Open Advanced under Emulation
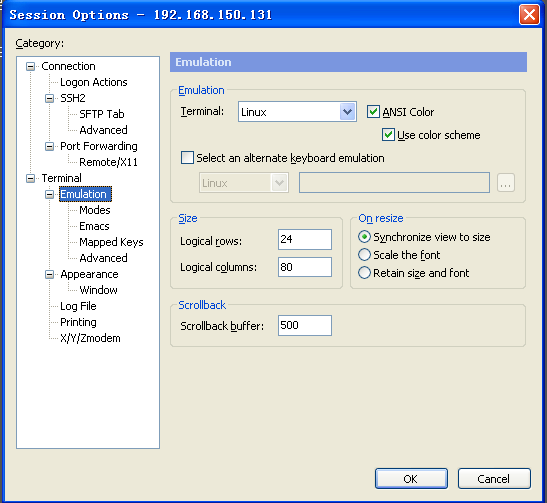The height and width of the screenshot is (503, 547). pos(103,258)
